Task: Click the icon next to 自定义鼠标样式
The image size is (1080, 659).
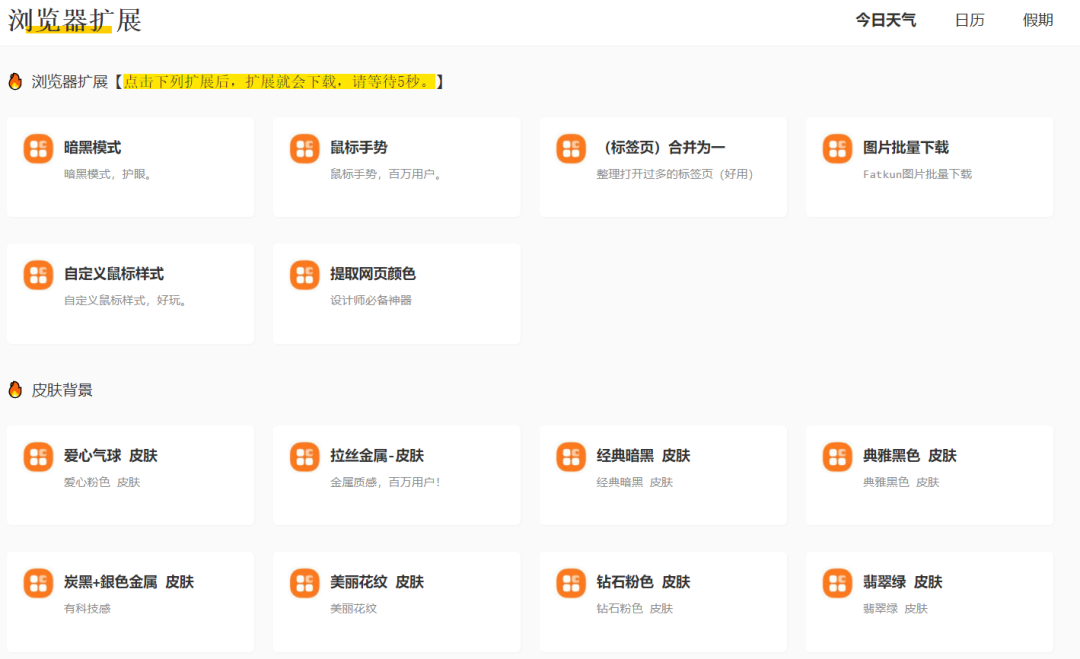Action: coord(39,275)
